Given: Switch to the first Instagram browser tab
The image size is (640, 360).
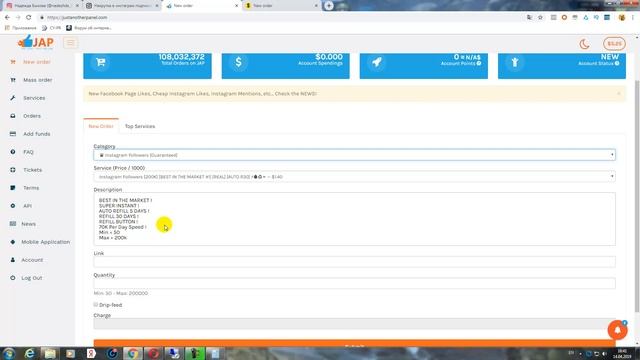Looking at the screenshot, I should point(42,6).
